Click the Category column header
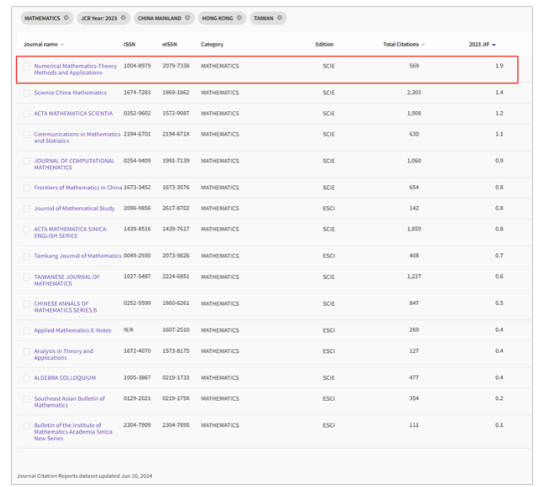 212,45
